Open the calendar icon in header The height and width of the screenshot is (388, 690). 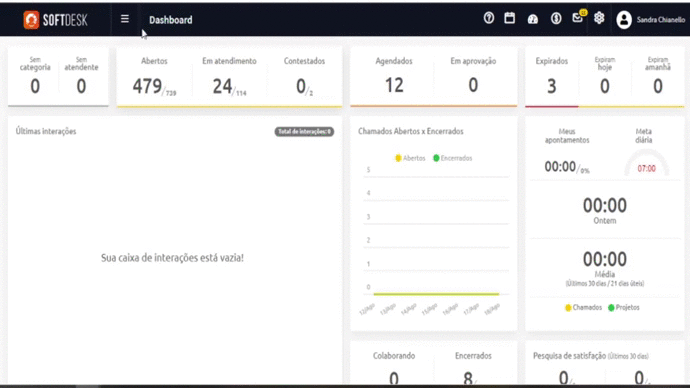point(510,18)
